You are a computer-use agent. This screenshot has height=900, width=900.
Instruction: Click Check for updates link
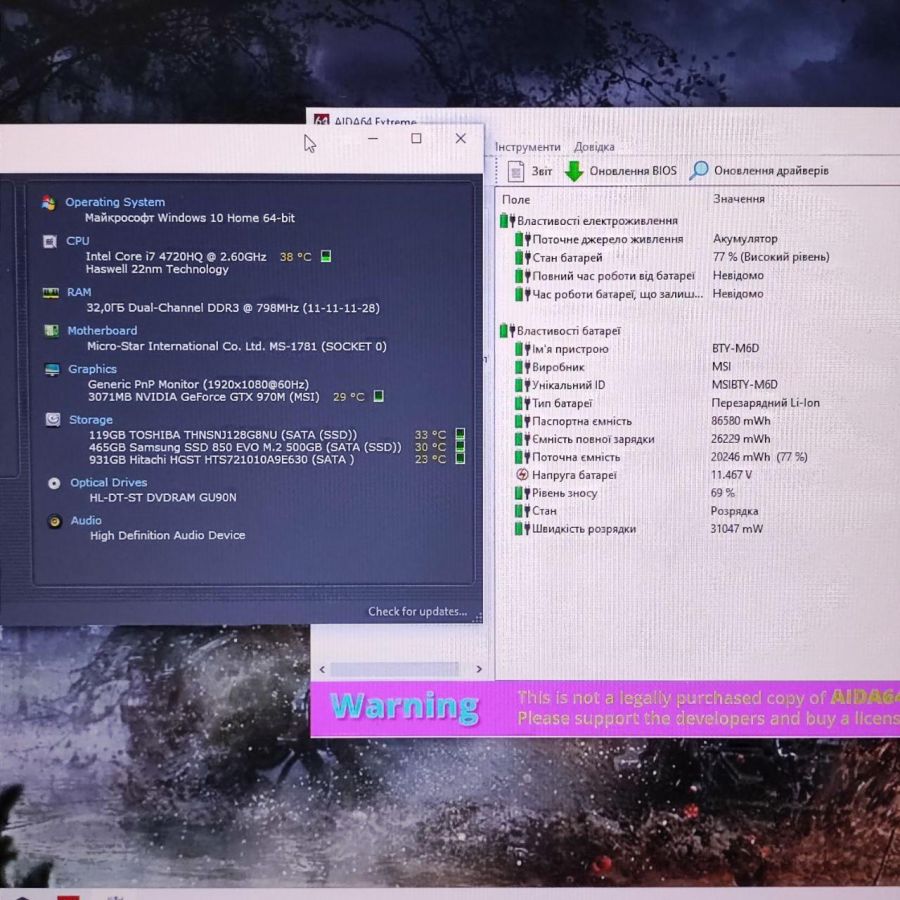[x=417, y=611]
